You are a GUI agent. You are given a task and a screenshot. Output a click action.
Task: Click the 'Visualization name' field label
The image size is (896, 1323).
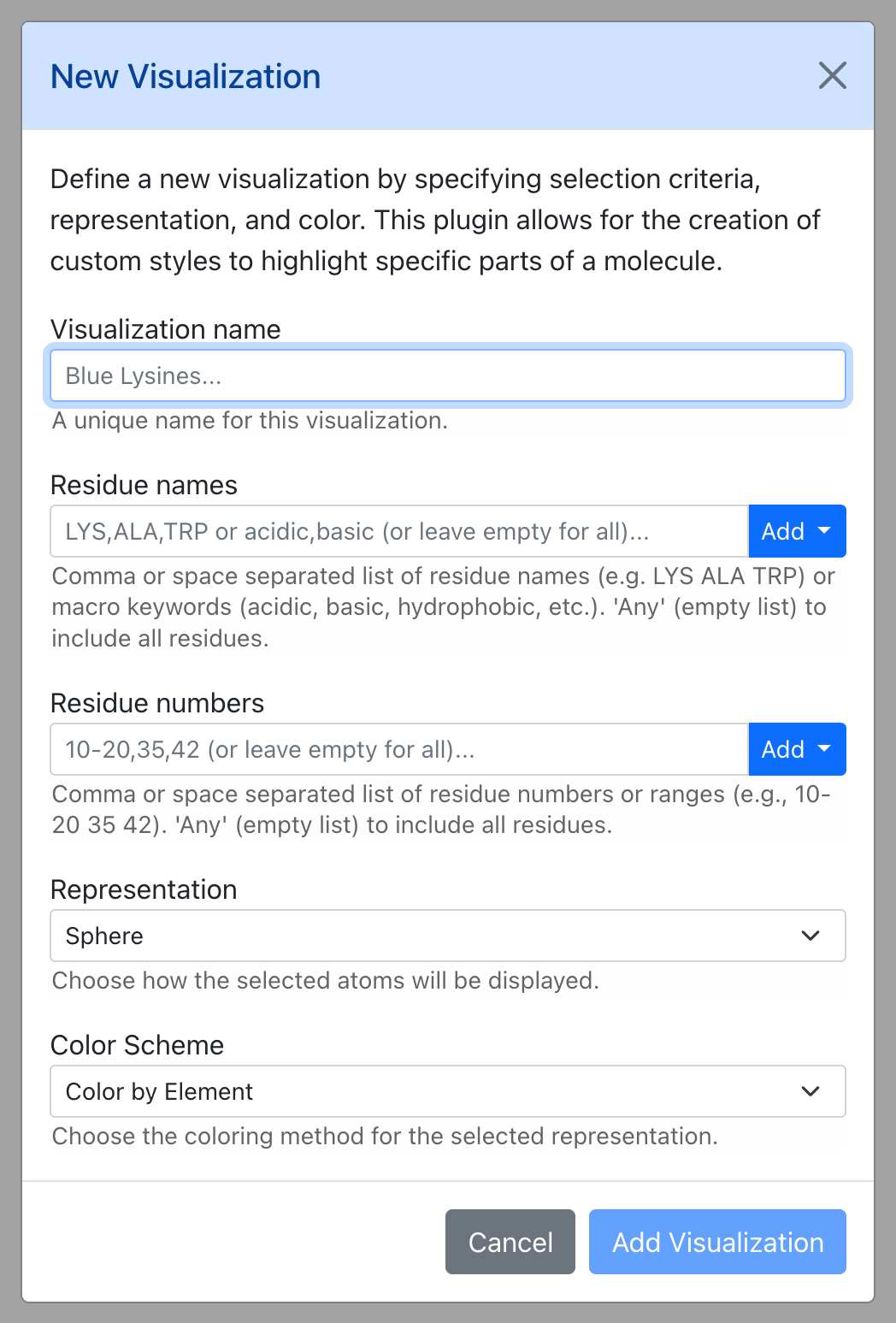pyautogui.click(x=166, y=329)
